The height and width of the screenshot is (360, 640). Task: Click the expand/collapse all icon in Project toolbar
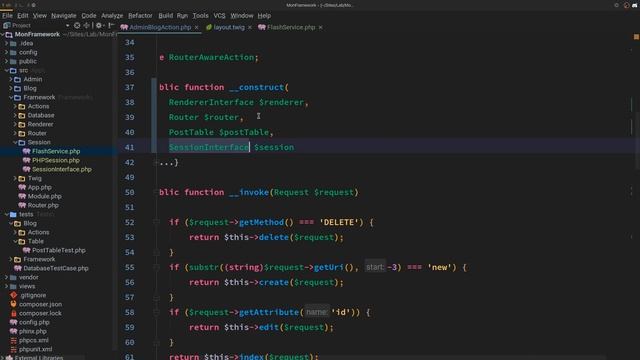(x=87, y=25)
